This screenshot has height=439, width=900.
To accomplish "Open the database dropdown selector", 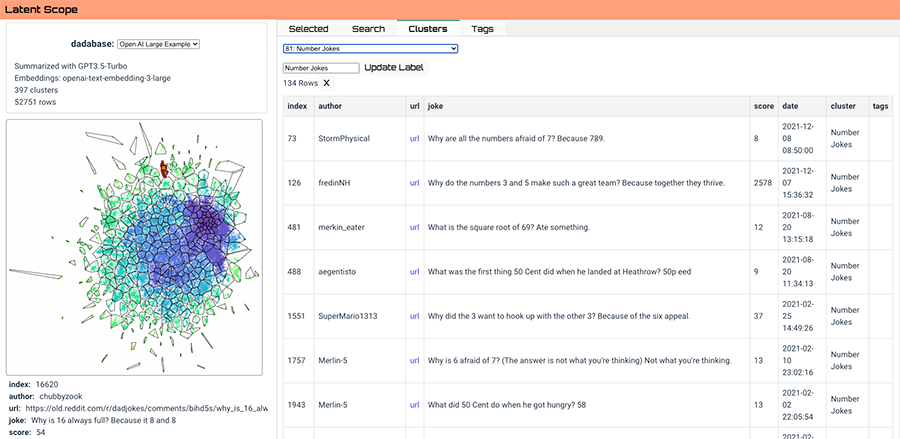I will tap(158, 44).
